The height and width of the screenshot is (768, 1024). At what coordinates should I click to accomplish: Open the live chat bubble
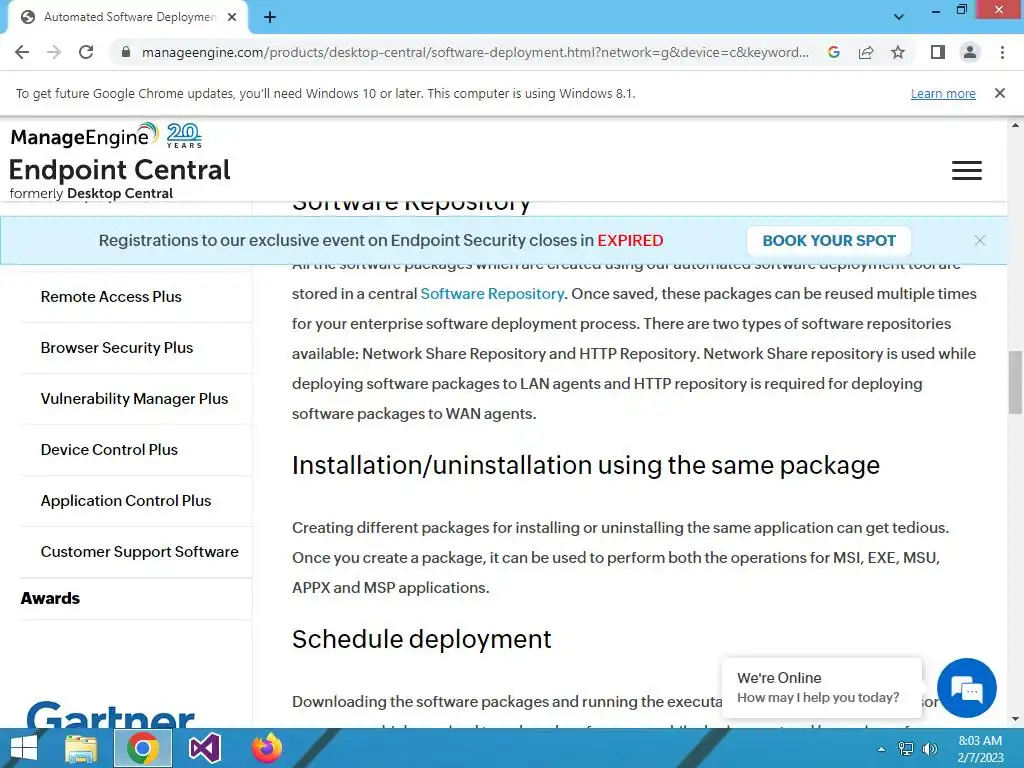click(967, 688)
